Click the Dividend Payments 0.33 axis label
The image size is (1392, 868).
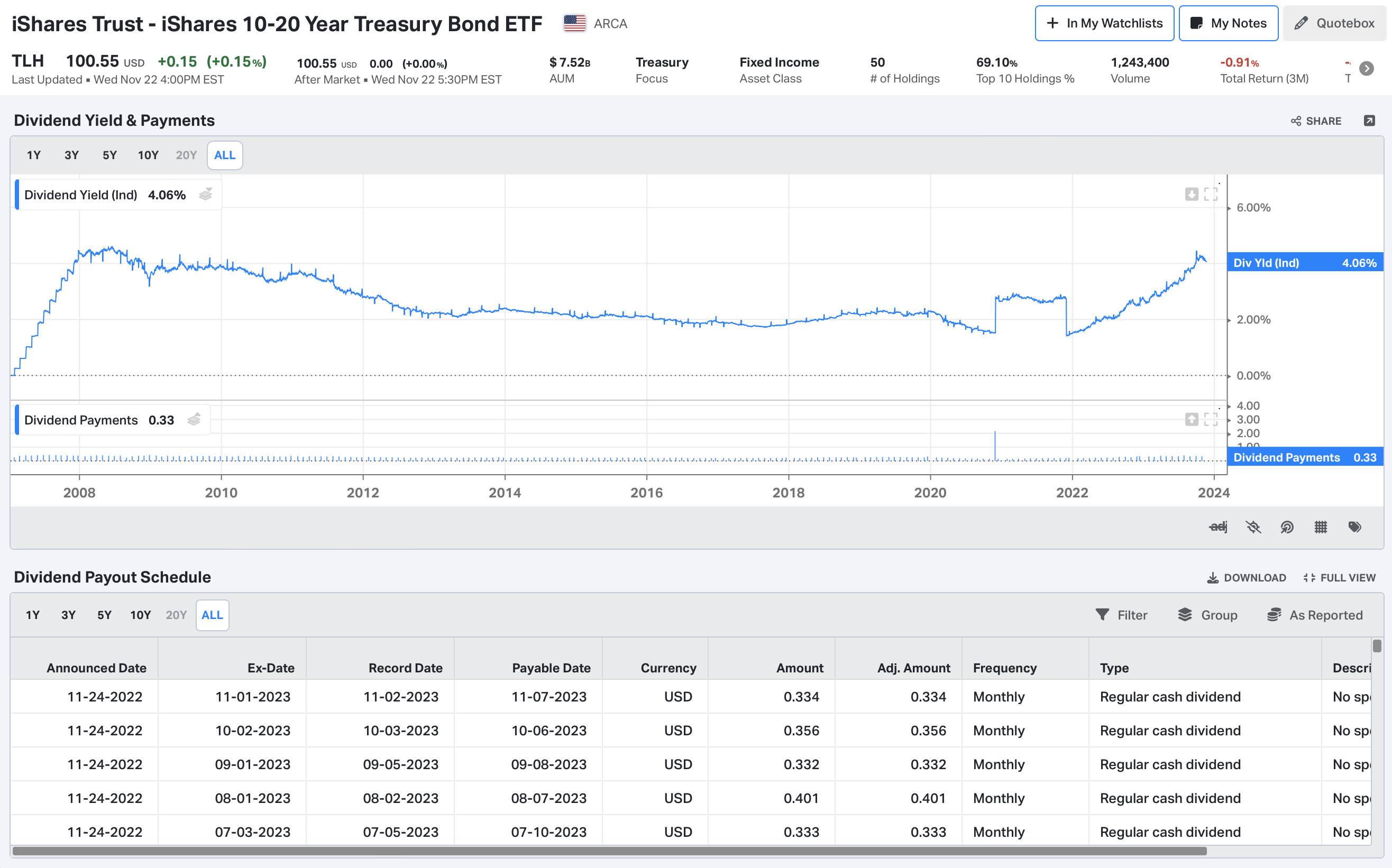(1305, 457)
